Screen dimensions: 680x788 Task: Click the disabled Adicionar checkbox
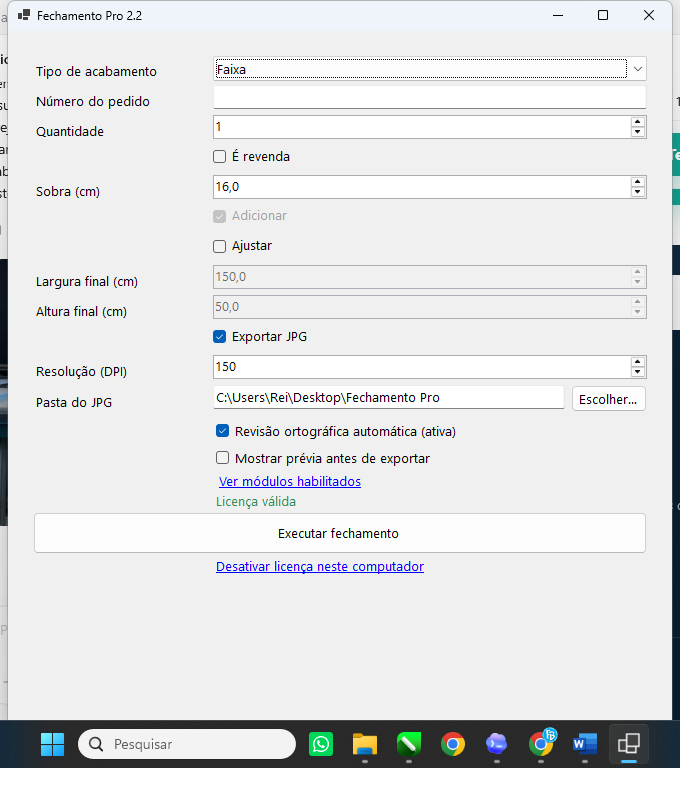point(220,216)
